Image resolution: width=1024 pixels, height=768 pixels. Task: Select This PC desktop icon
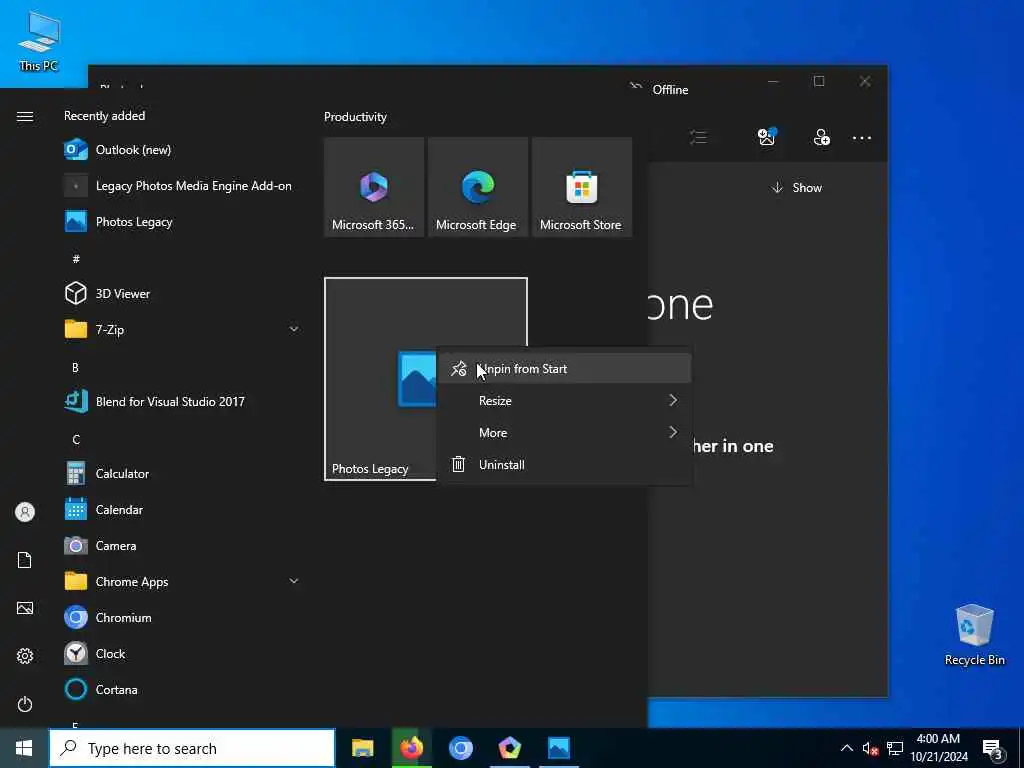[x=39, y=41]
